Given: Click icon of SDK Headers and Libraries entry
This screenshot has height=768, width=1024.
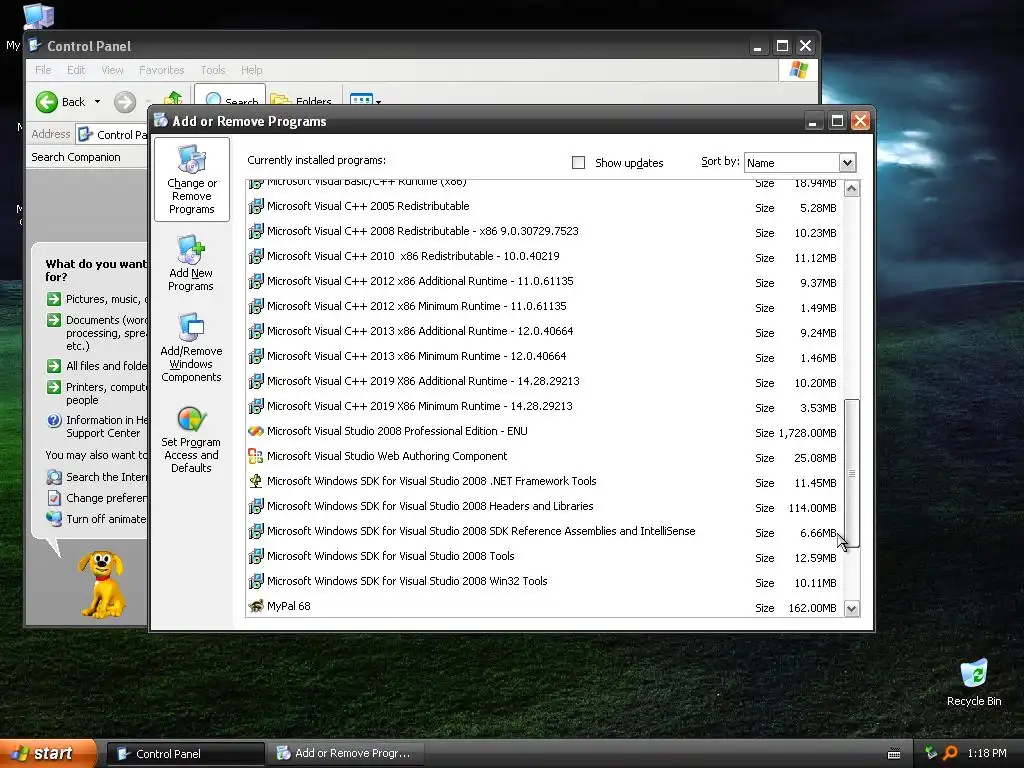Looking at the screenshot, I should [x=256, y=506].
